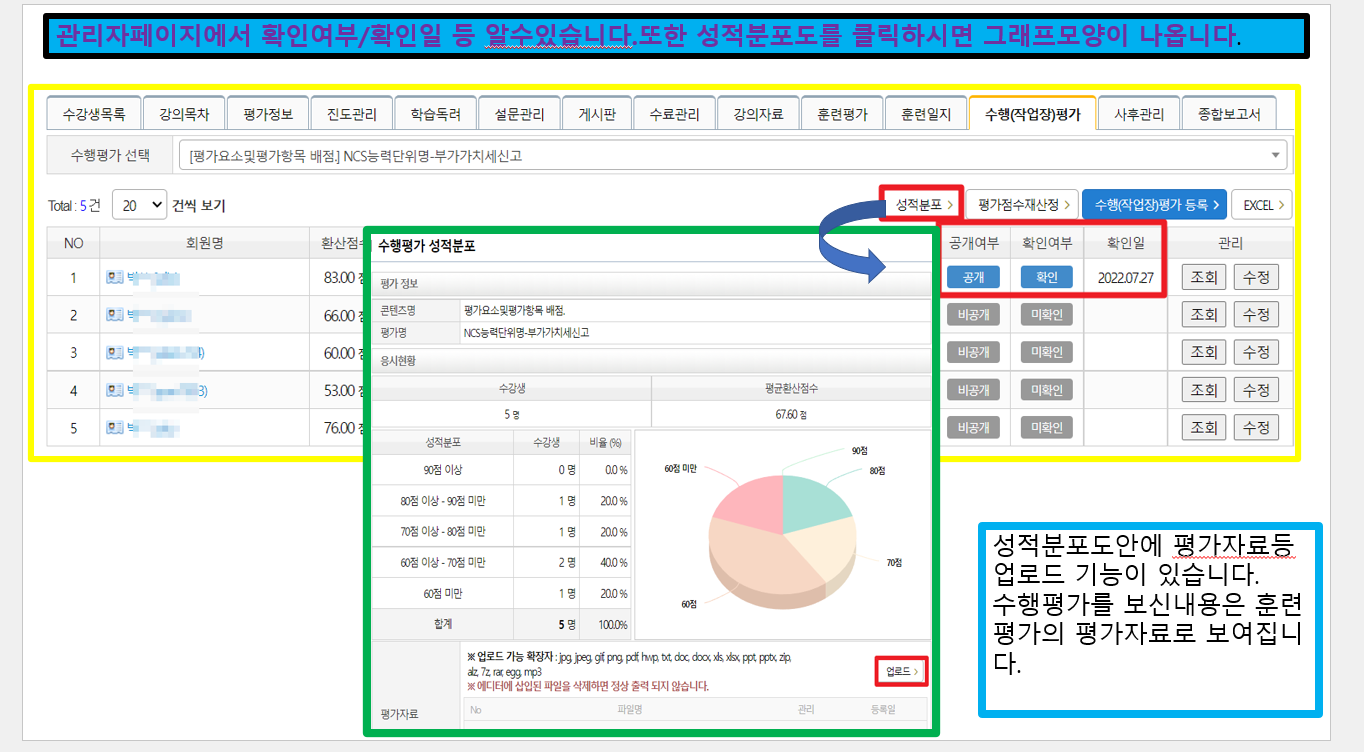Go to the 훈련평가 tab
The width and height of the screenshot is (1364, 752).
coord(842,114)
